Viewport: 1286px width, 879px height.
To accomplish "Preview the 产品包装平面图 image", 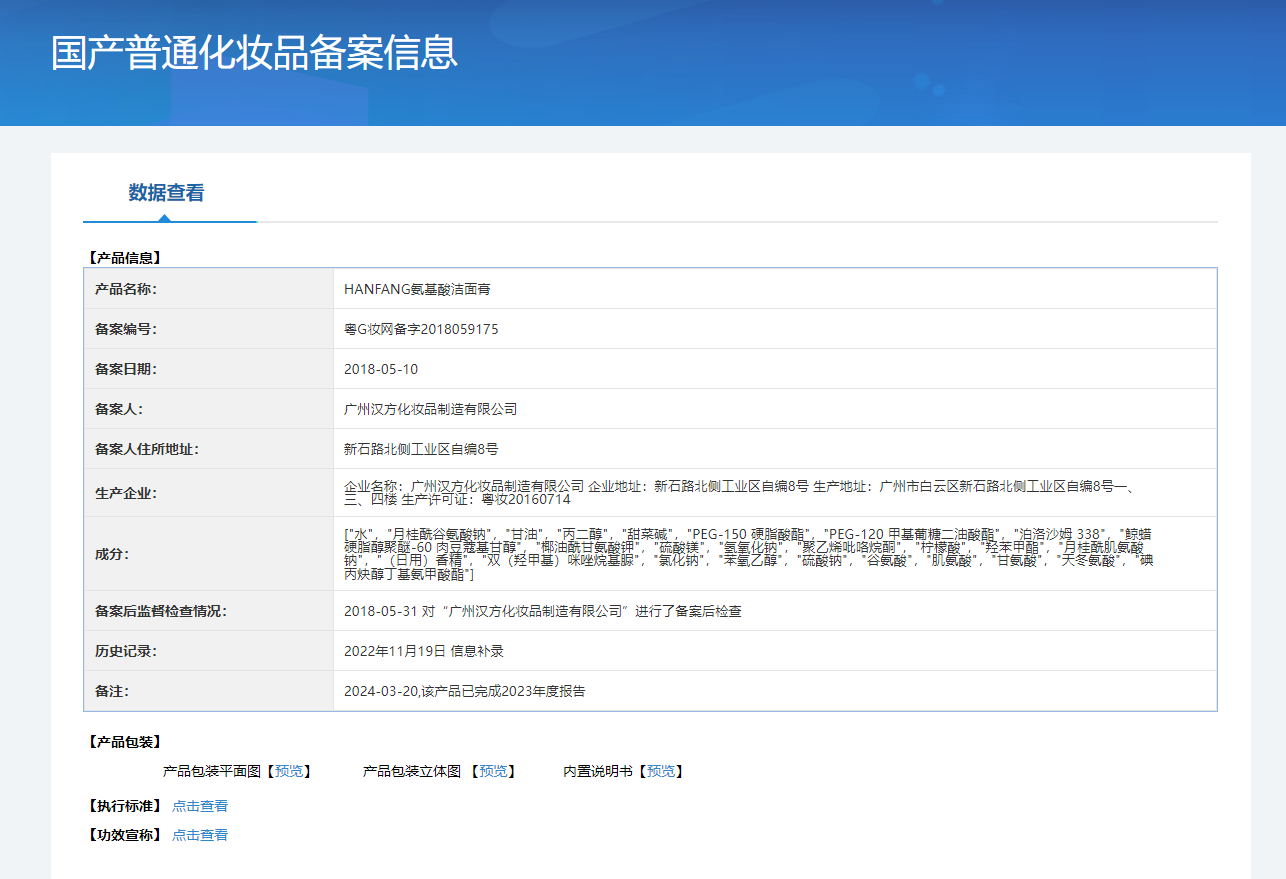I will click(x=289, y=771).
